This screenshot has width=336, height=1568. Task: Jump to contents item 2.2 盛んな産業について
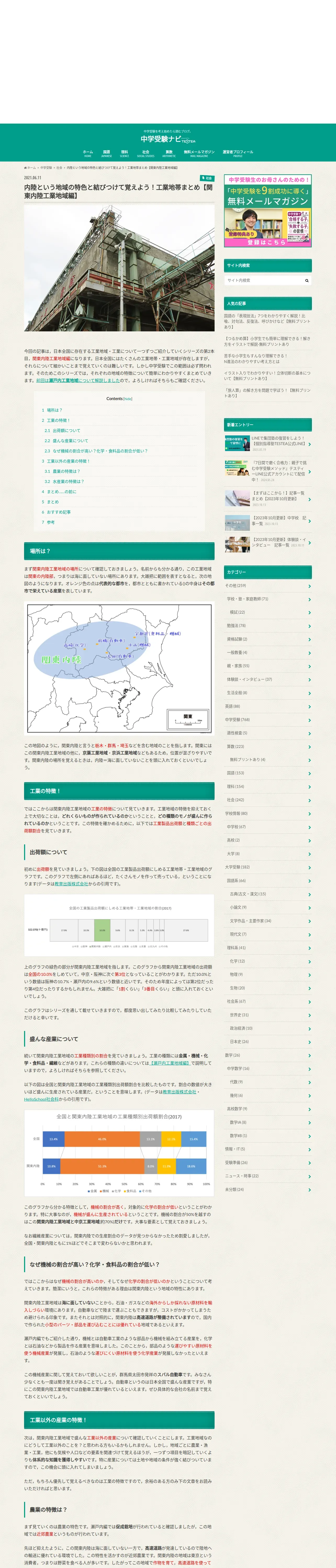click(x=66, y=441)
